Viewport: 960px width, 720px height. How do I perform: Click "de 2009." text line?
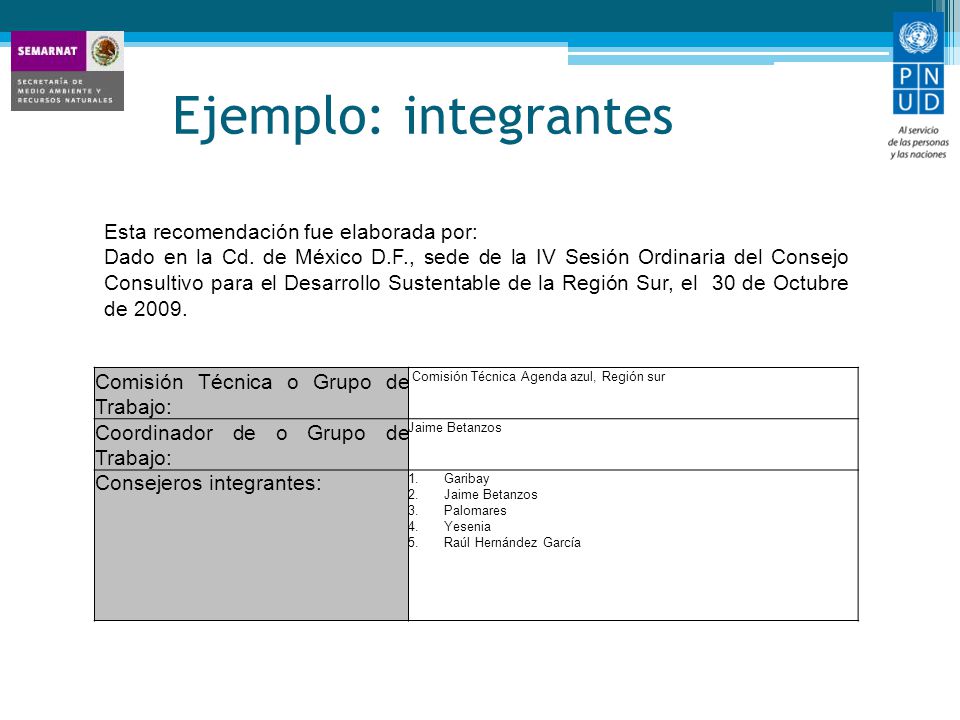coord(146,309)
